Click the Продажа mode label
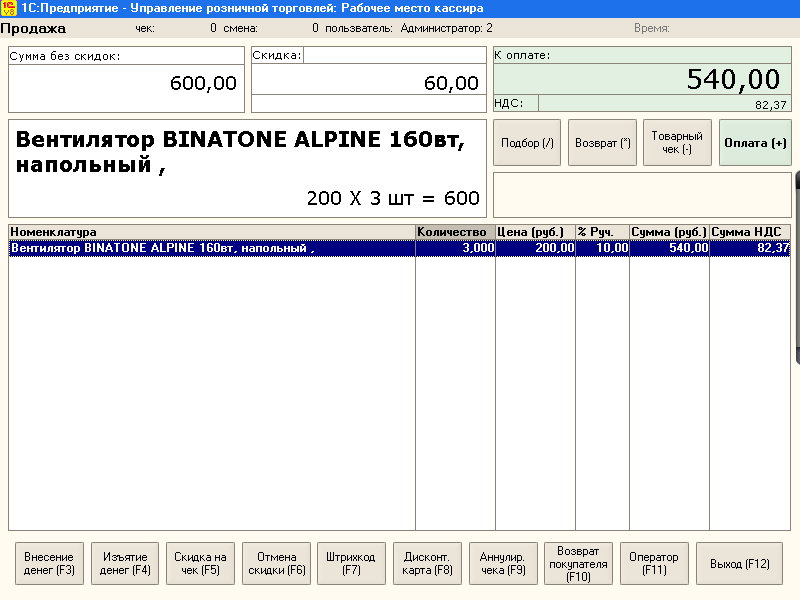The width and height of the screenshot is (800, 600). tap(33, 29)
